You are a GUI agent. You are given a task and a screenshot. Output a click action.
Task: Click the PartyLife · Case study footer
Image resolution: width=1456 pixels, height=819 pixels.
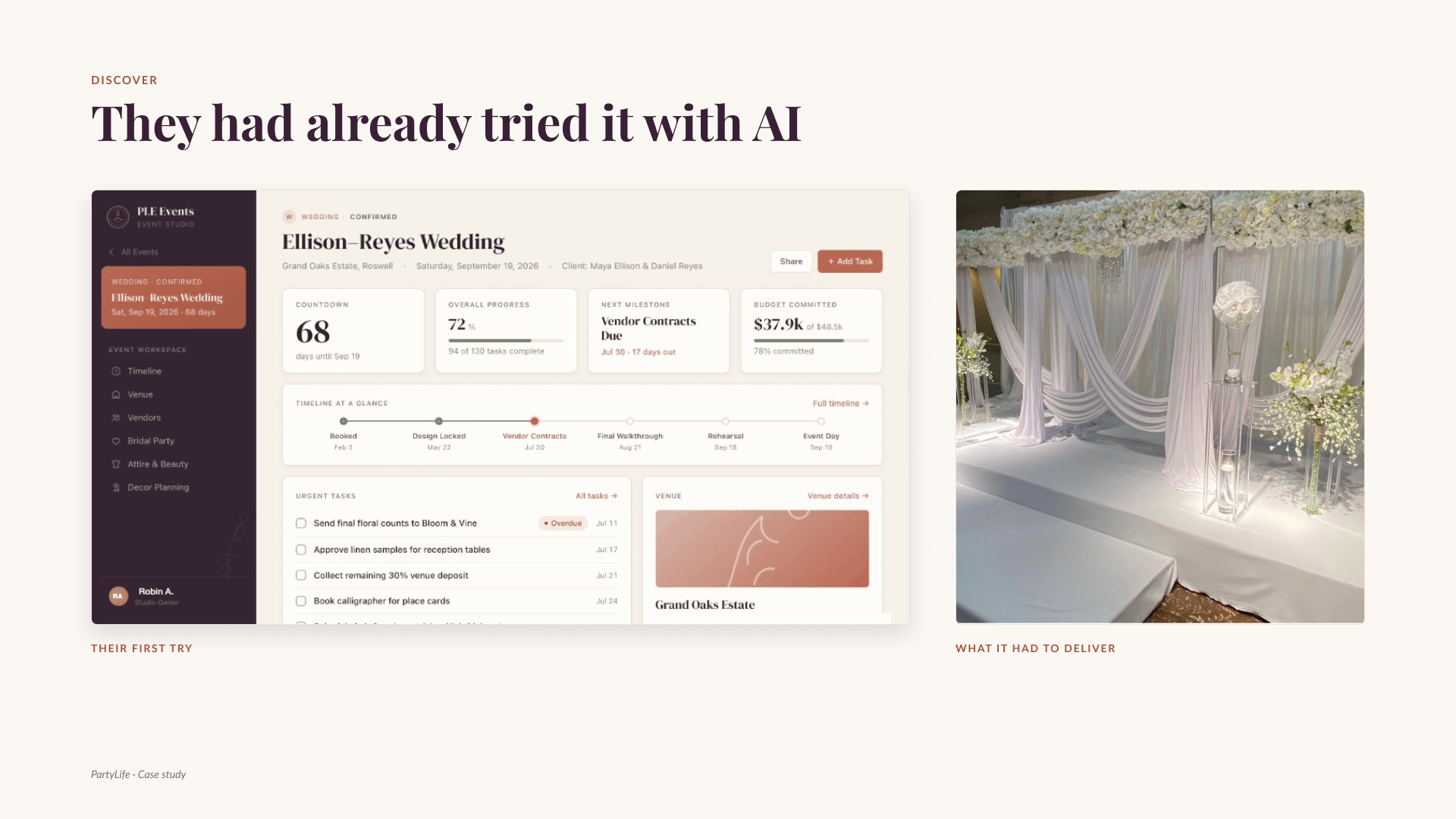coord(138,774)
